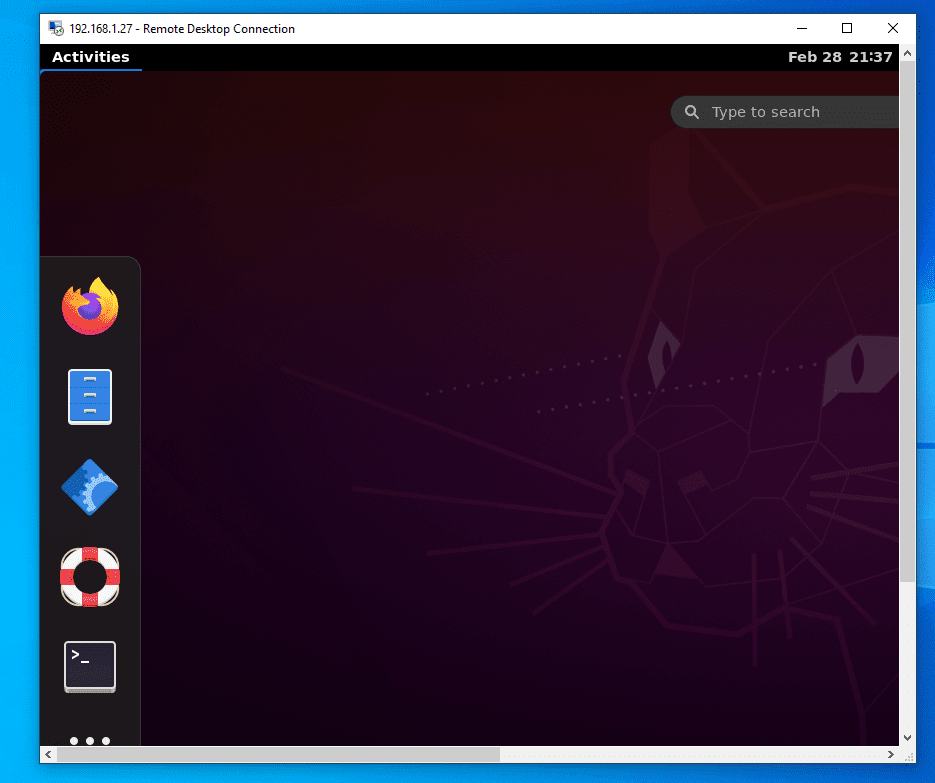Image resolution: width=935 pixels, height=783 pixels.
Task: Open the Activities overview
Action: 90,57
